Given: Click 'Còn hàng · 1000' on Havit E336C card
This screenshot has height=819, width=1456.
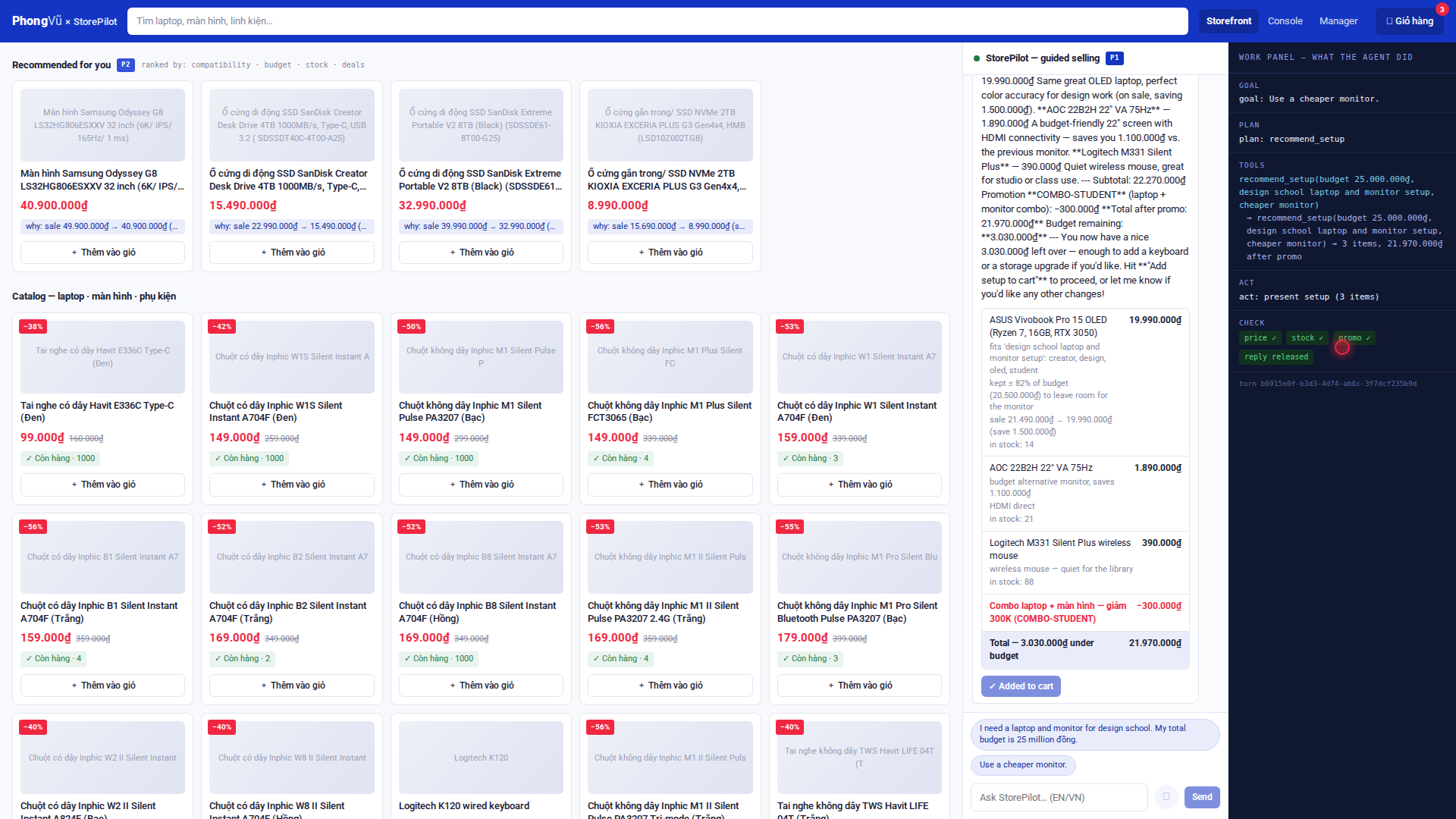Looking at the screenshot, I should [x=60, y=458].
